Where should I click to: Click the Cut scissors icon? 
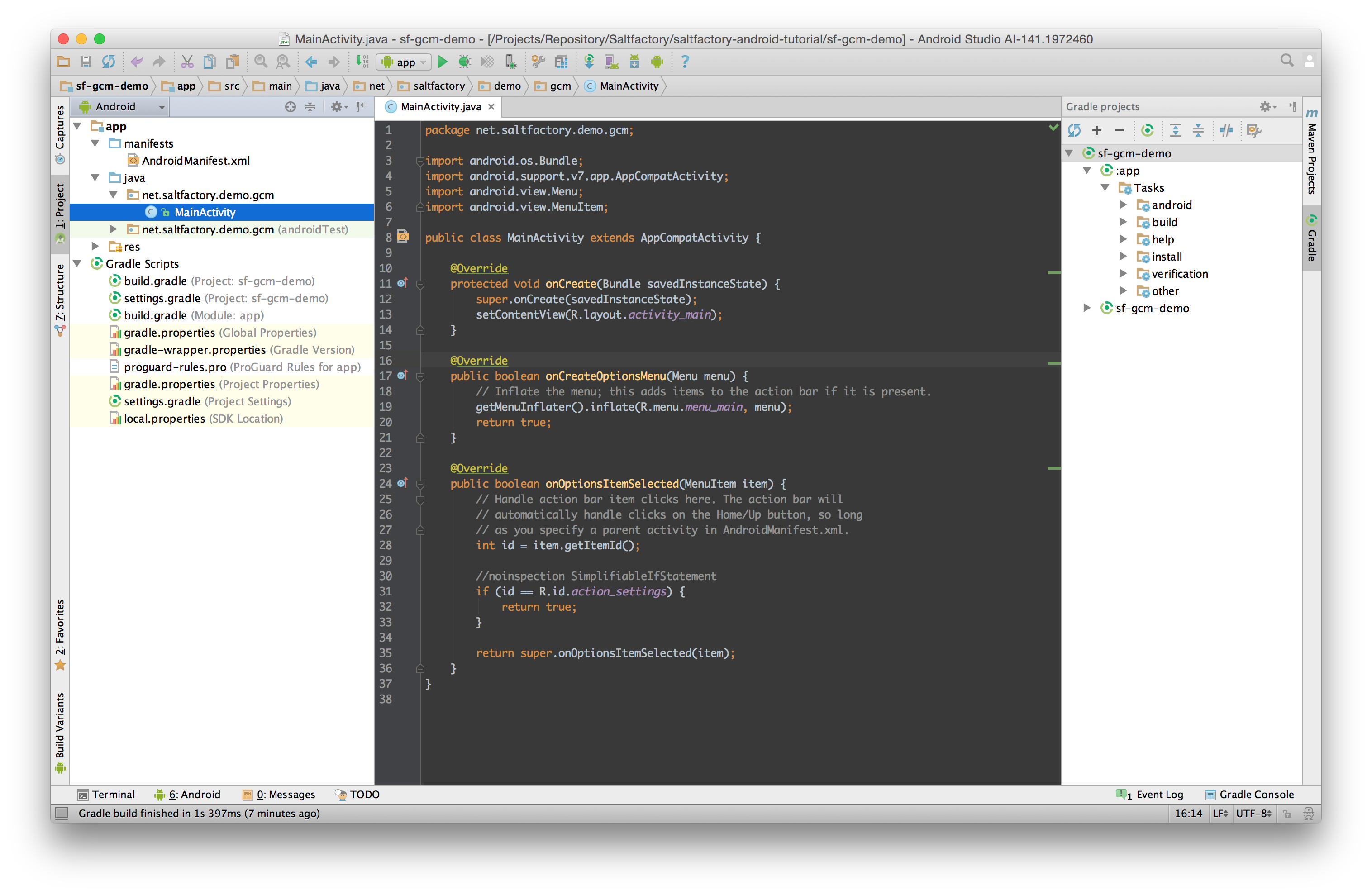(x=187, y=62)
